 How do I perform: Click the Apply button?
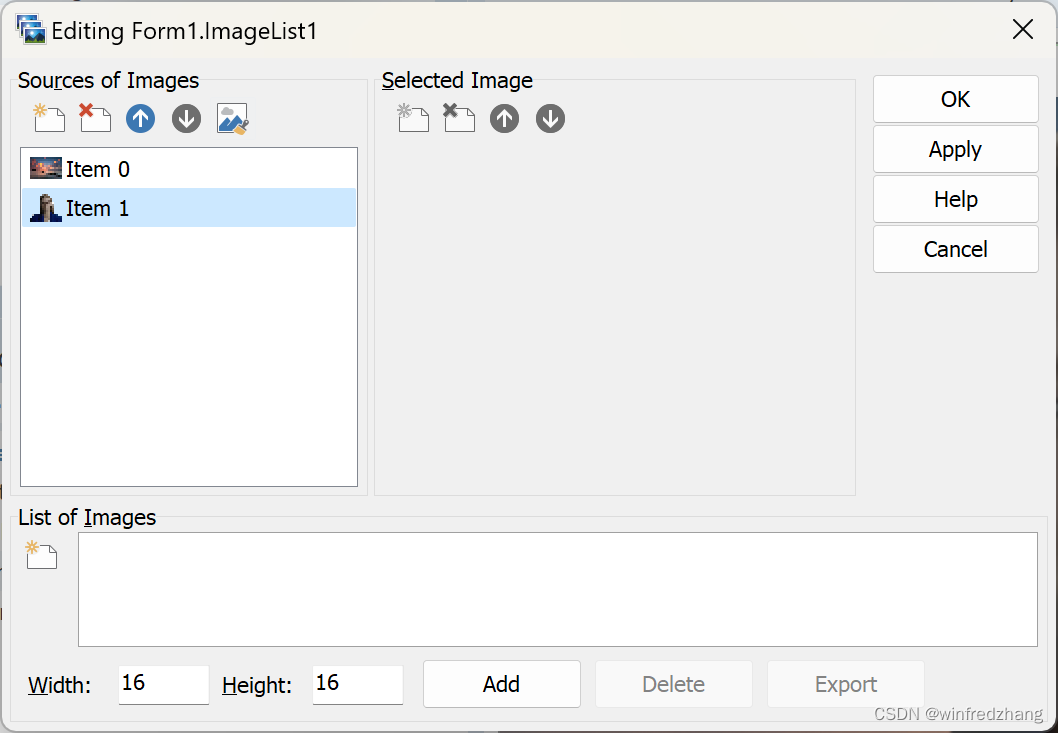point(955,149)
